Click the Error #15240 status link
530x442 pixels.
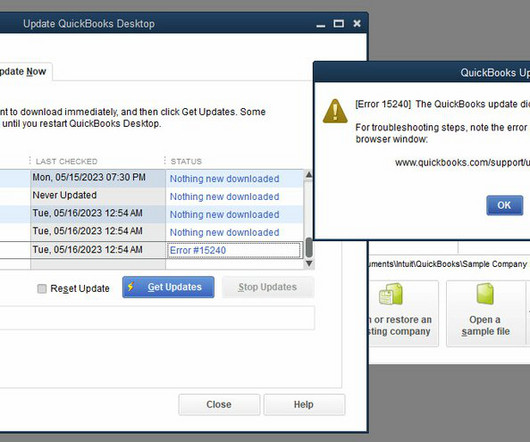pyautogui.click(x=198, y=250)
